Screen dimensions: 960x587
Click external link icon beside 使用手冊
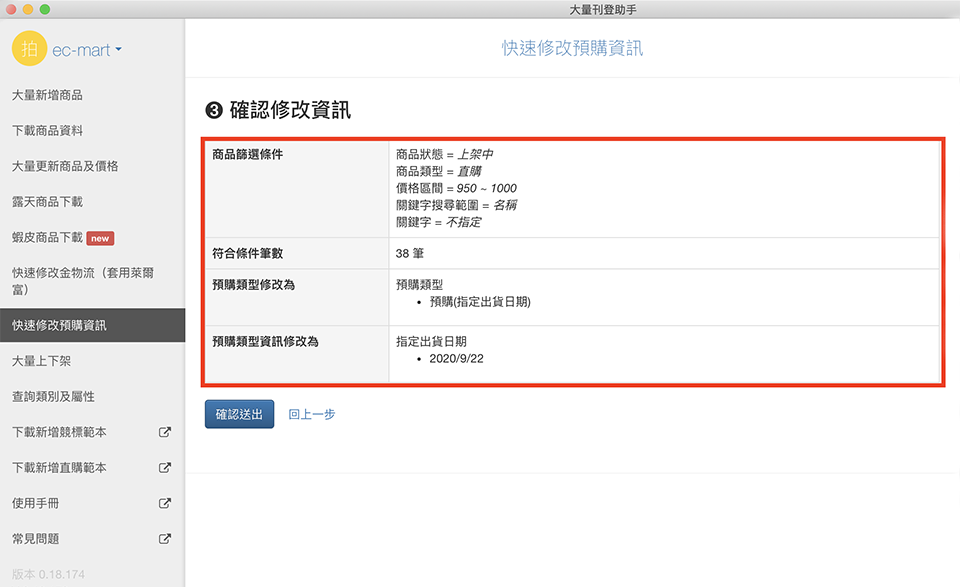pyautogui.click(x=165, y=503)
